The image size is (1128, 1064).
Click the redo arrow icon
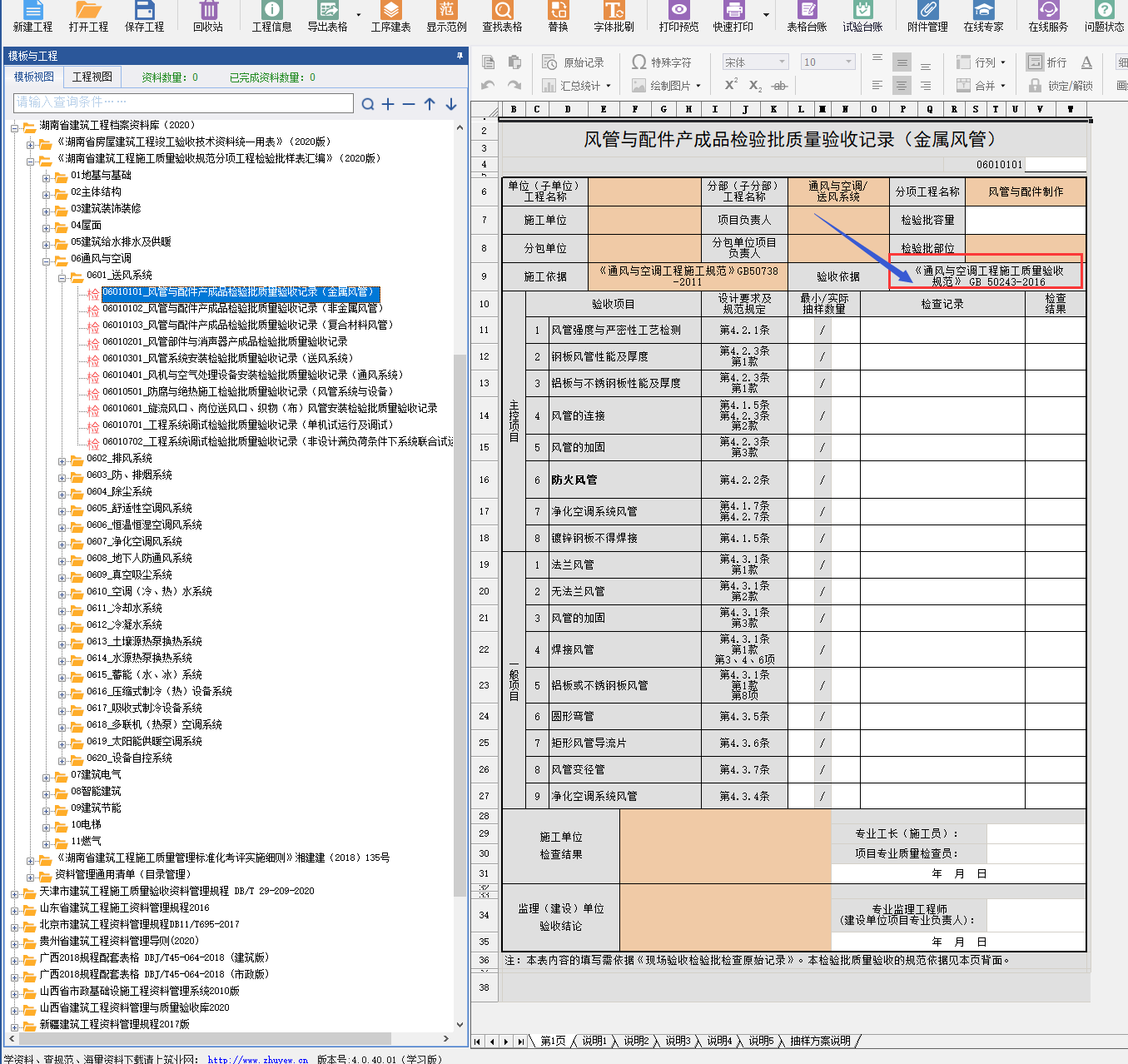514,85
